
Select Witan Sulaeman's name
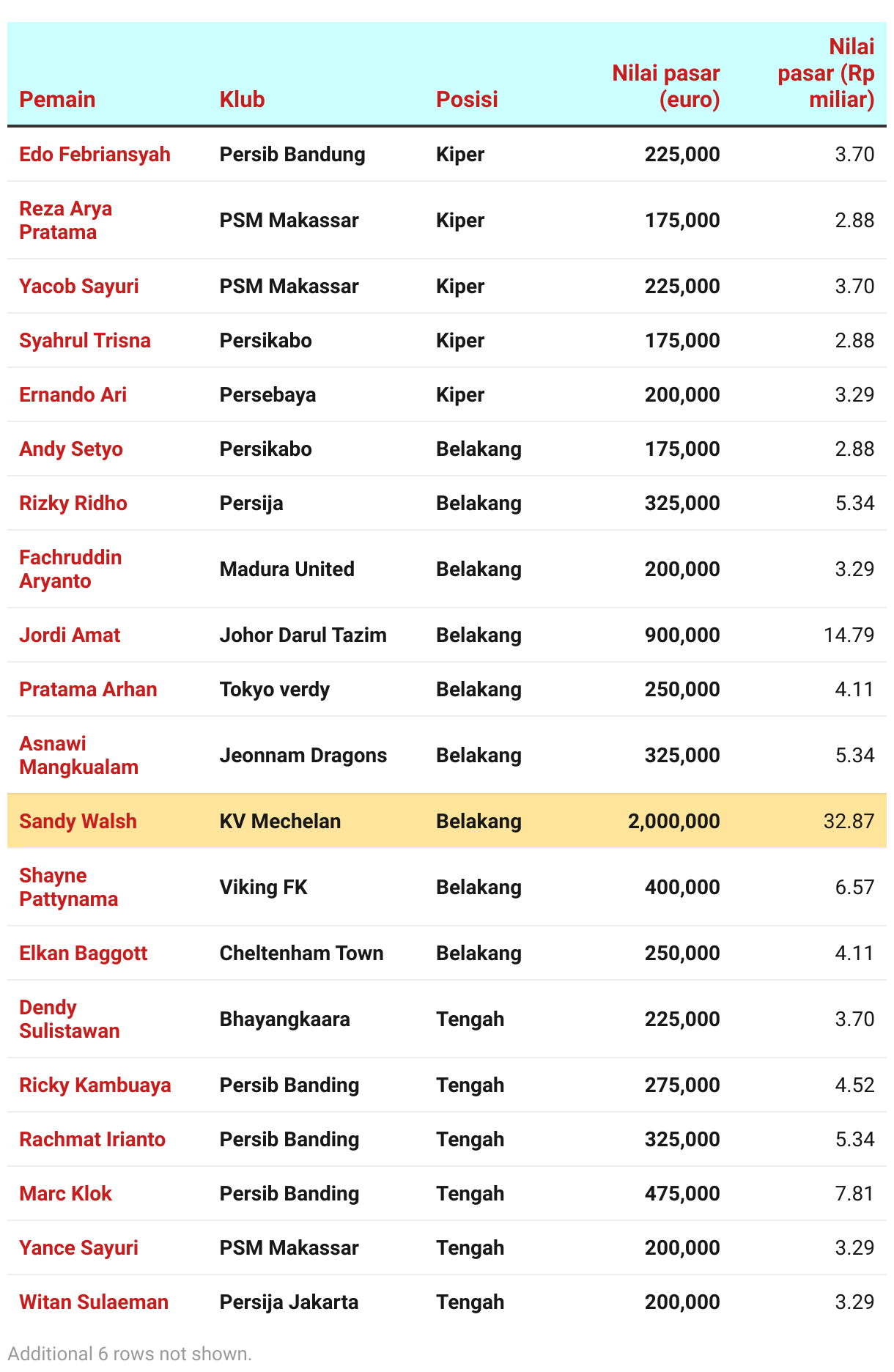click(94, 1302)
